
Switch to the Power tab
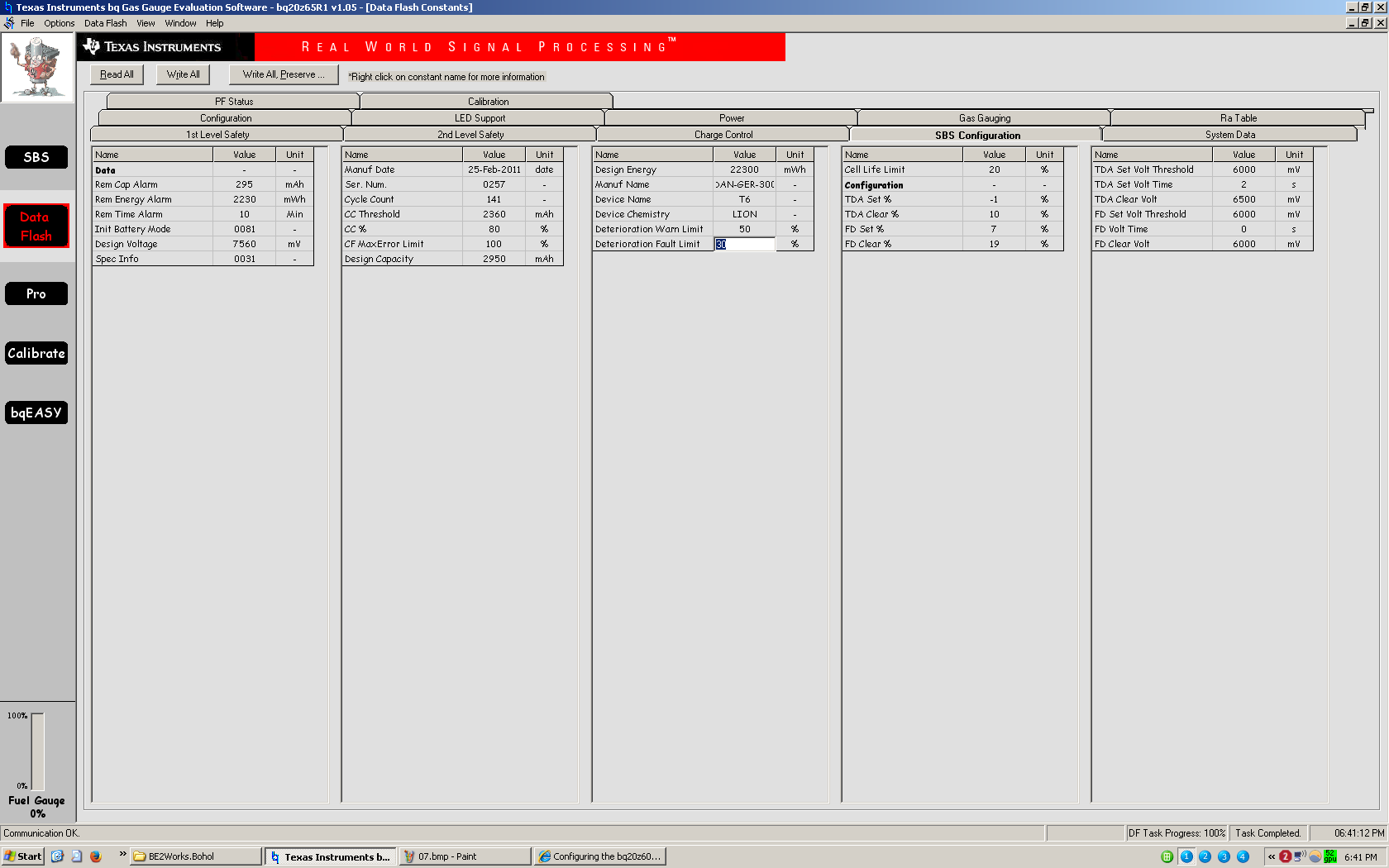click(x=732, y=118)
